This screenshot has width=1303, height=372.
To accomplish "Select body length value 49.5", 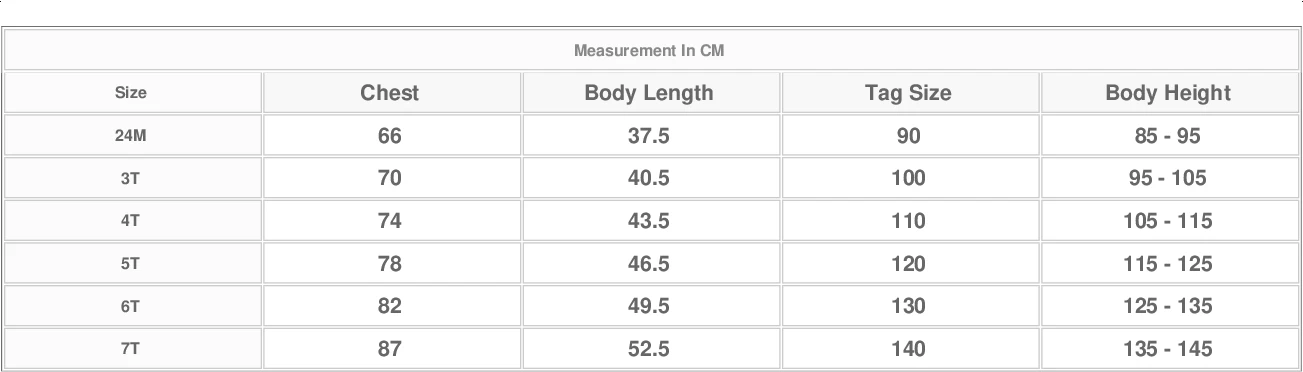I will point(649,307).
